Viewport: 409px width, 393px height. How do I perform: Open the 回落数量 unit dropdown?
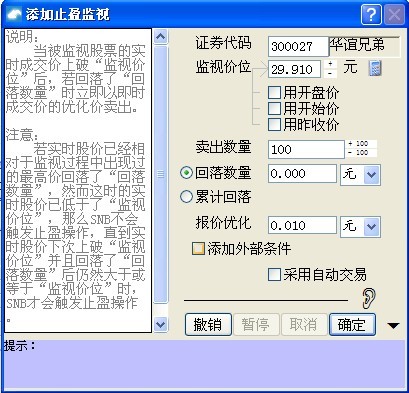(371, 174)
